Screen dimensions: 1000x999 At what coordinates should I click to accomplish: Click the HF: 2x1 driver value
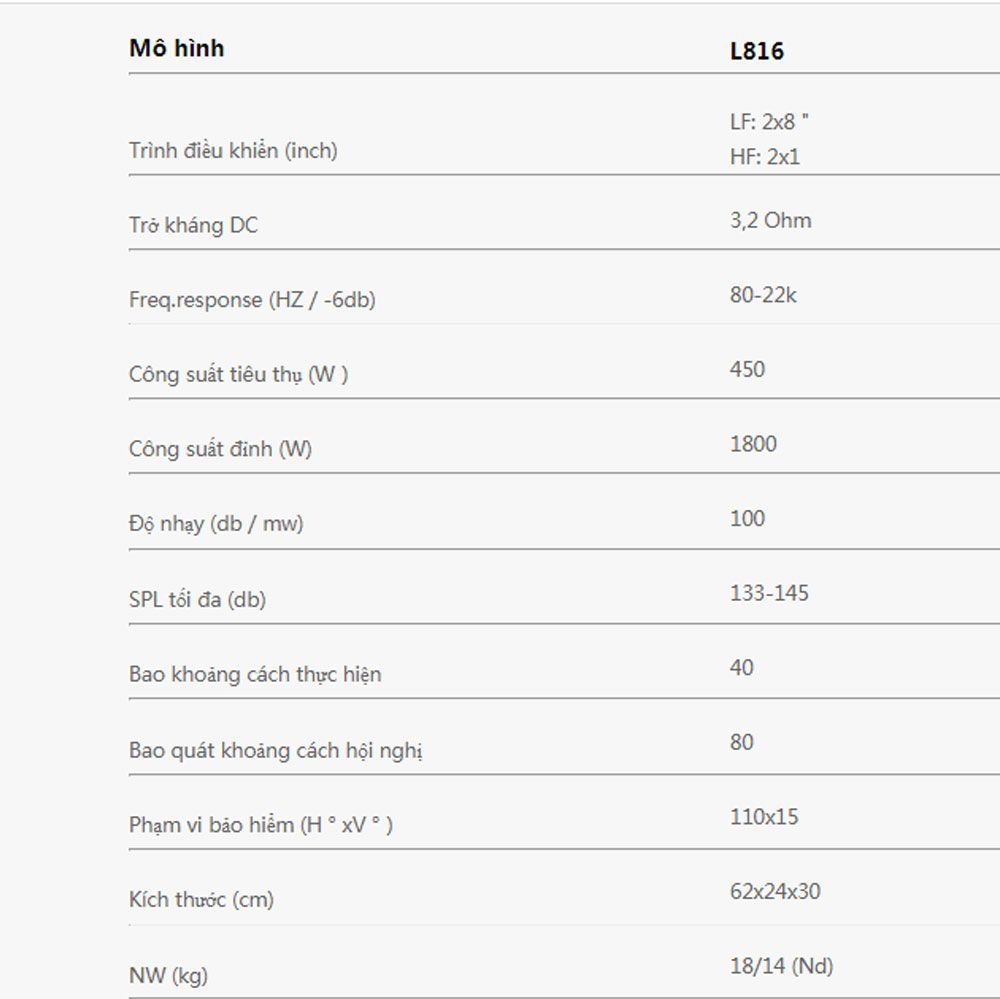pos(765,156)
